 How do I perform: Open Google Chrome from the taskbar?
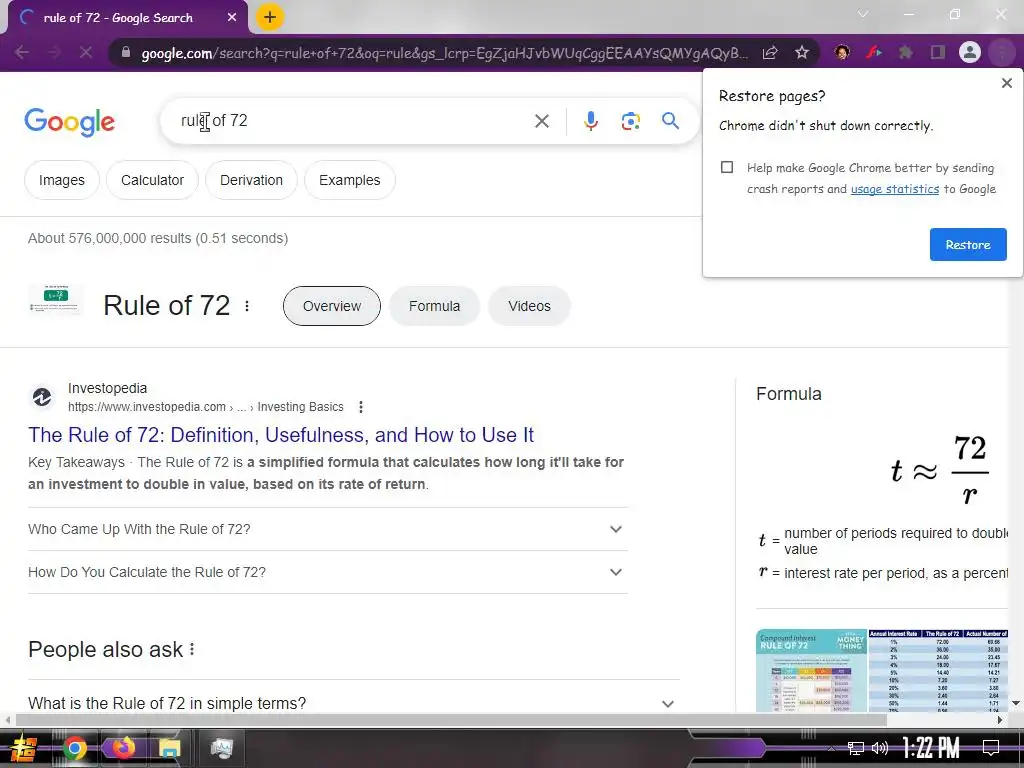pos(74,748)
